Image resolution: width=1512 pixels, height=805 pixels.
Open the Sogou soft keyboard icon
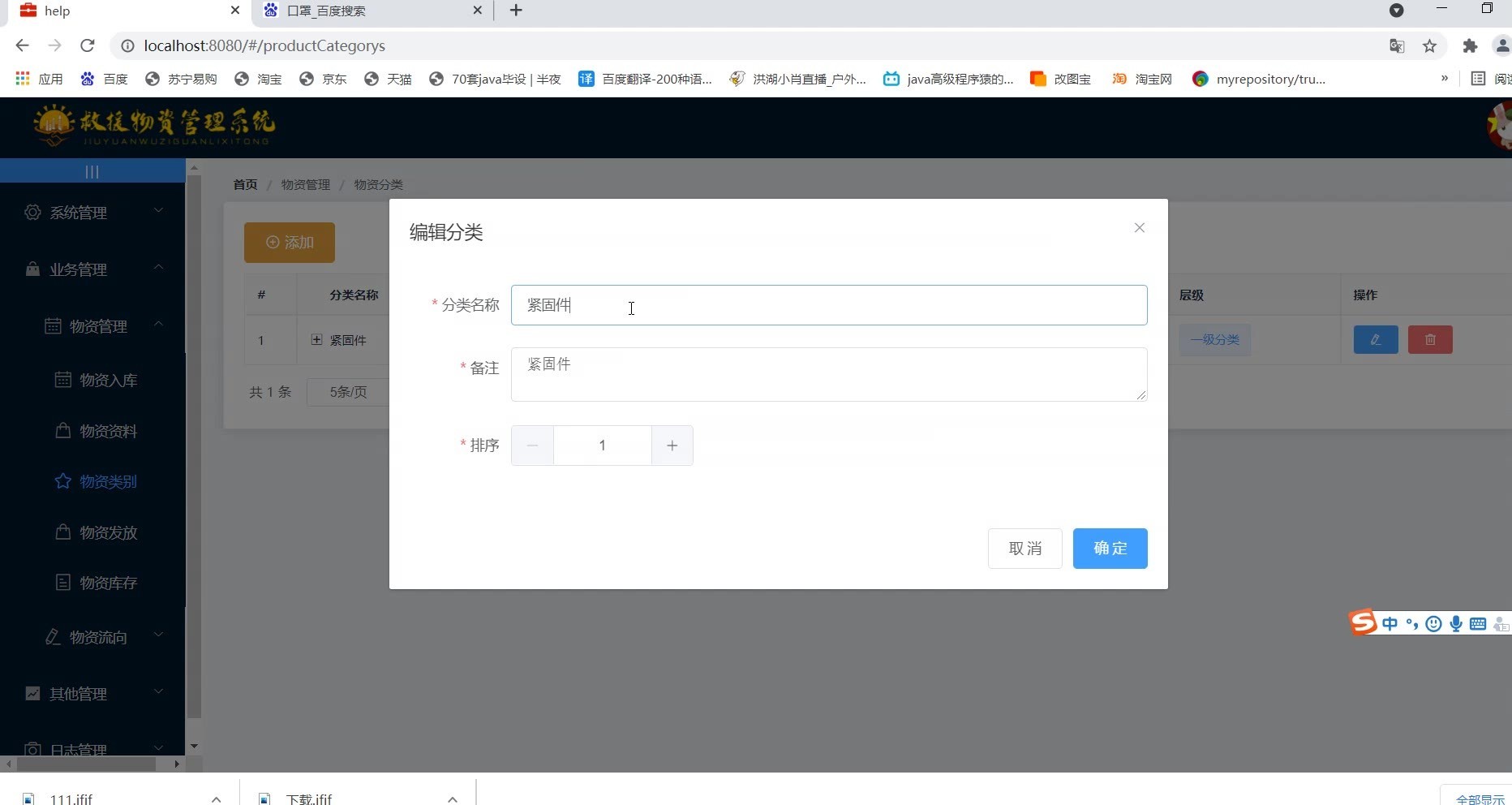1478,623
